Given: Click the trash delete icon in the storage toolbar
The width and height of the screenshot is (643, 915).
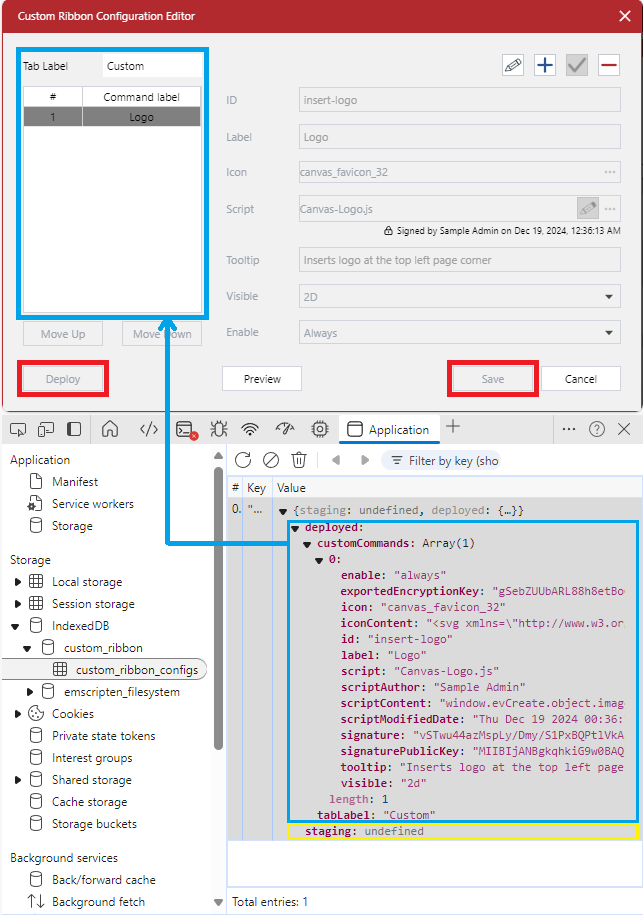Looking at the screenshot, I should click(298, 460).
